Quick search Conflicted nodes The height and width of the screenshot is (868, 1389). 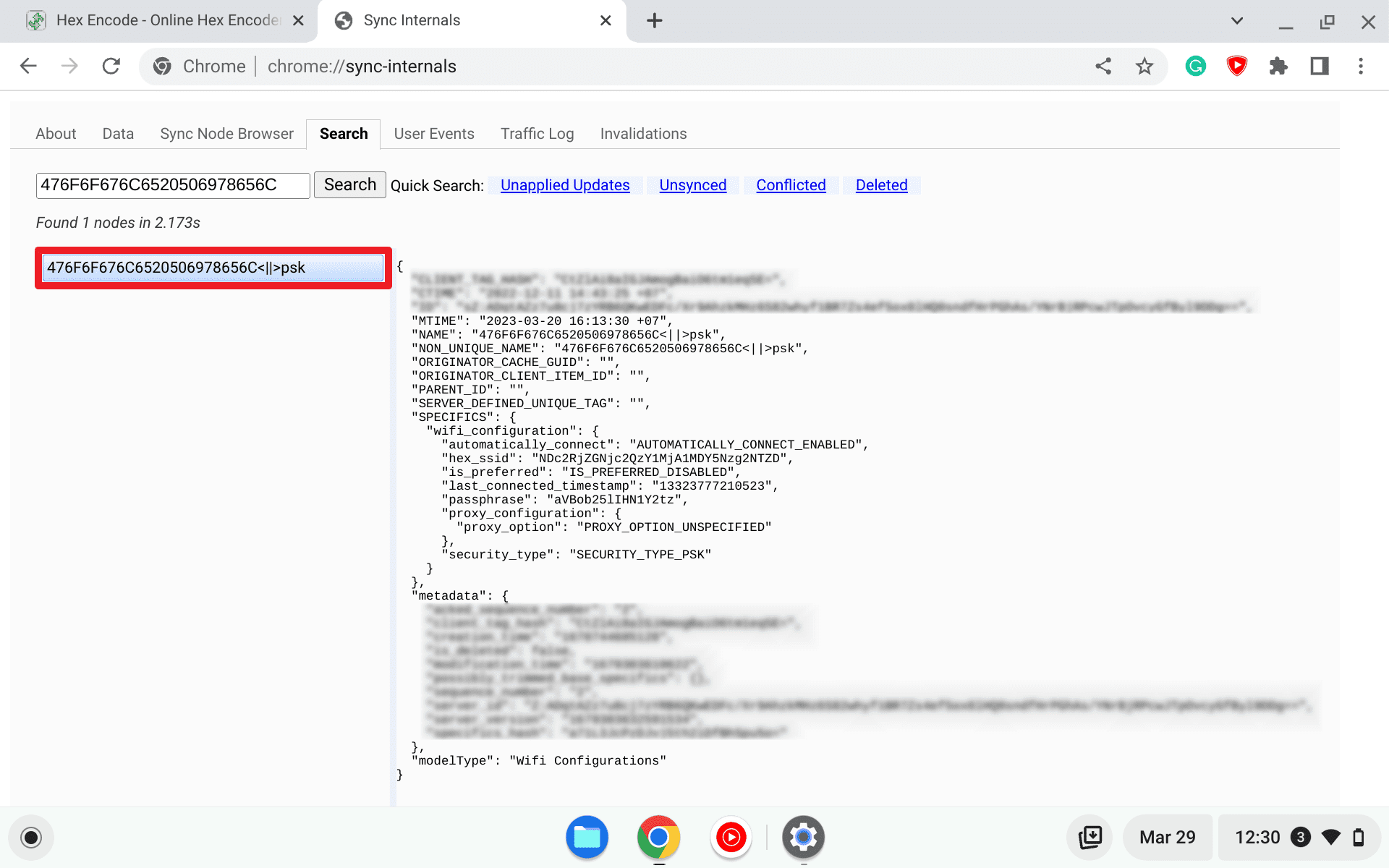[791, 185]
